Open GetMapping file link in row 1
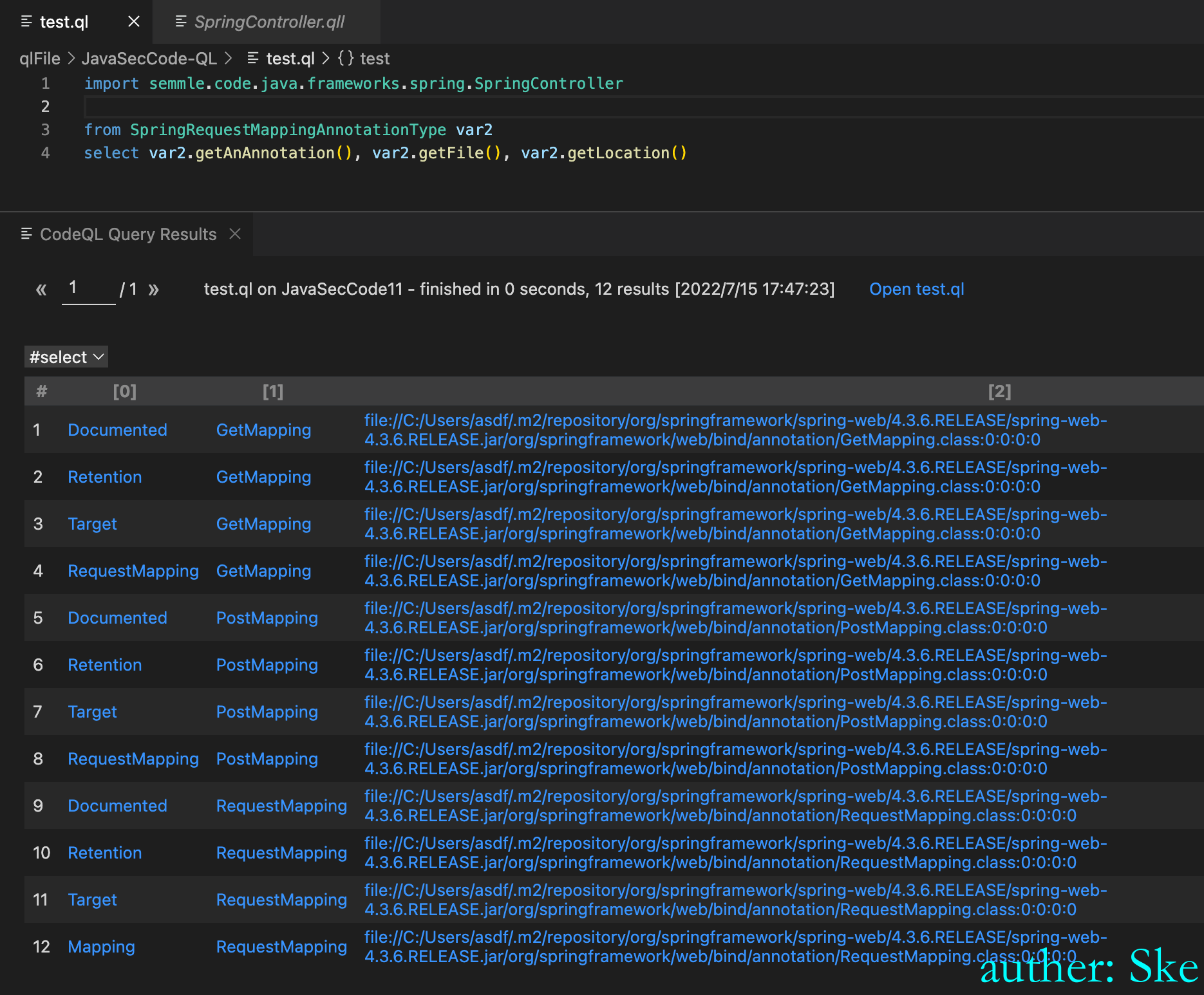1204x995 pixels. (263, 430)
